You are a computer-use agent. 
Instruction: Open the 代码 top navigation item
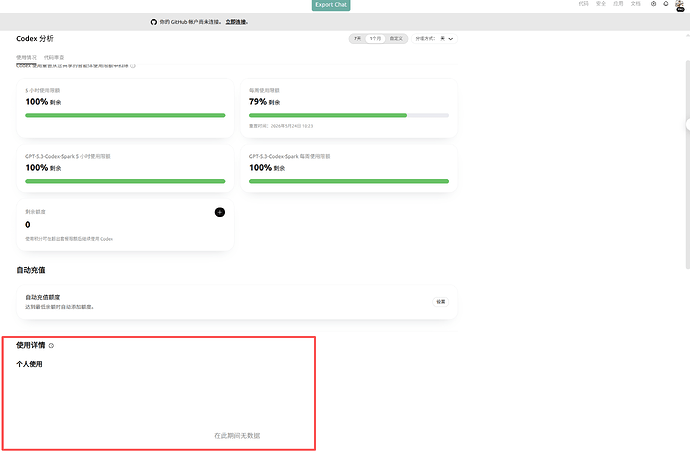(x=584, y=4)
